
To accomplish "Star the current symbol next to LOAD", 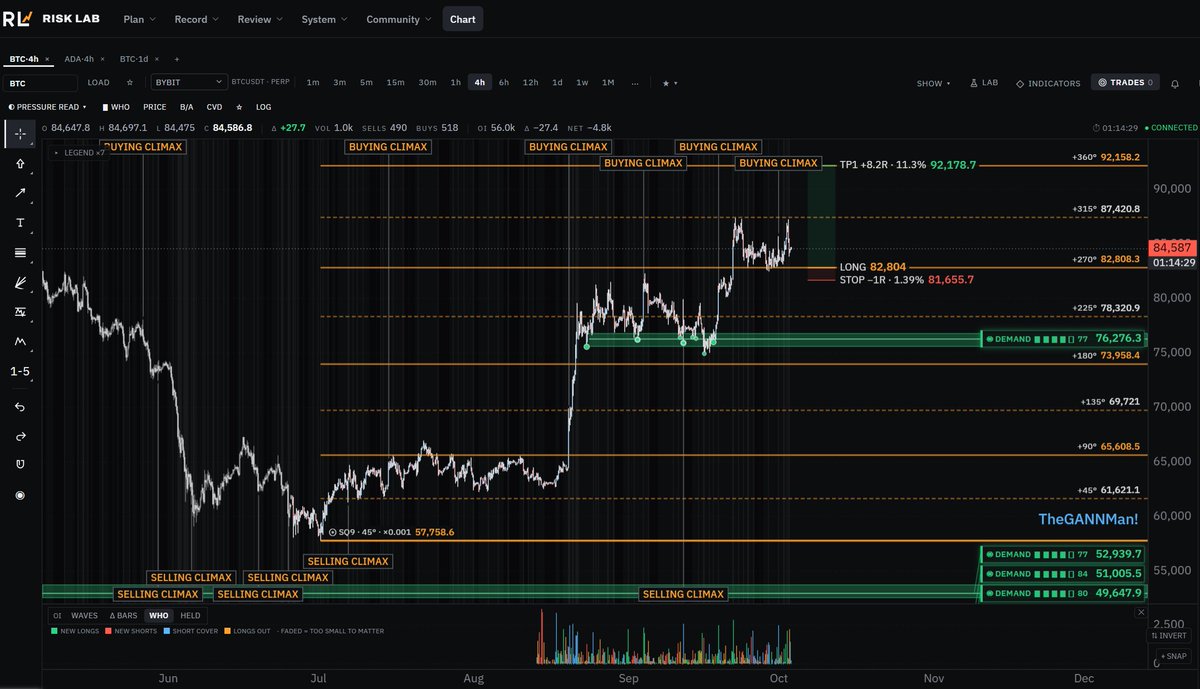I will (129, 83).
